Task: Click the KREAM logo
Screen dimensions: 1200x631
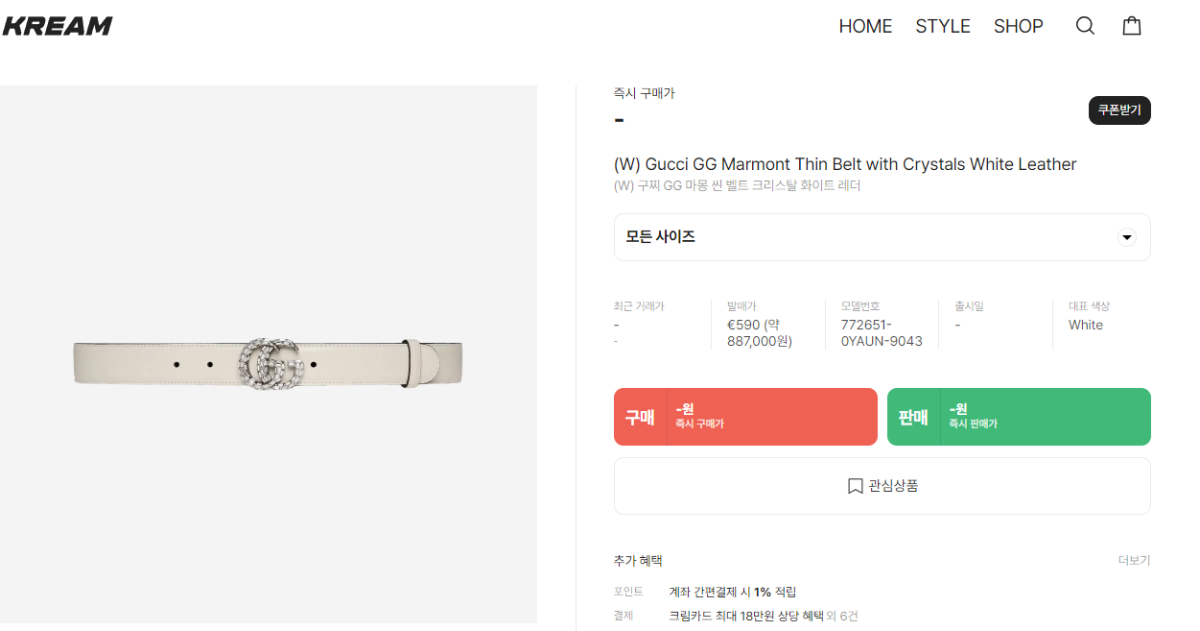Action: coord(57,26)
